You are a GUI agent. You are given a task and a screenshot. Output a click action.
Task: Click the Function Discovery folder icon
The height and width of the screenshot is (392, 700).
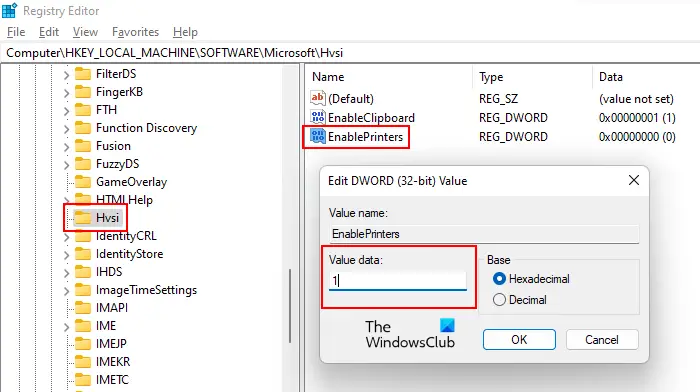[x=83, y=128]
